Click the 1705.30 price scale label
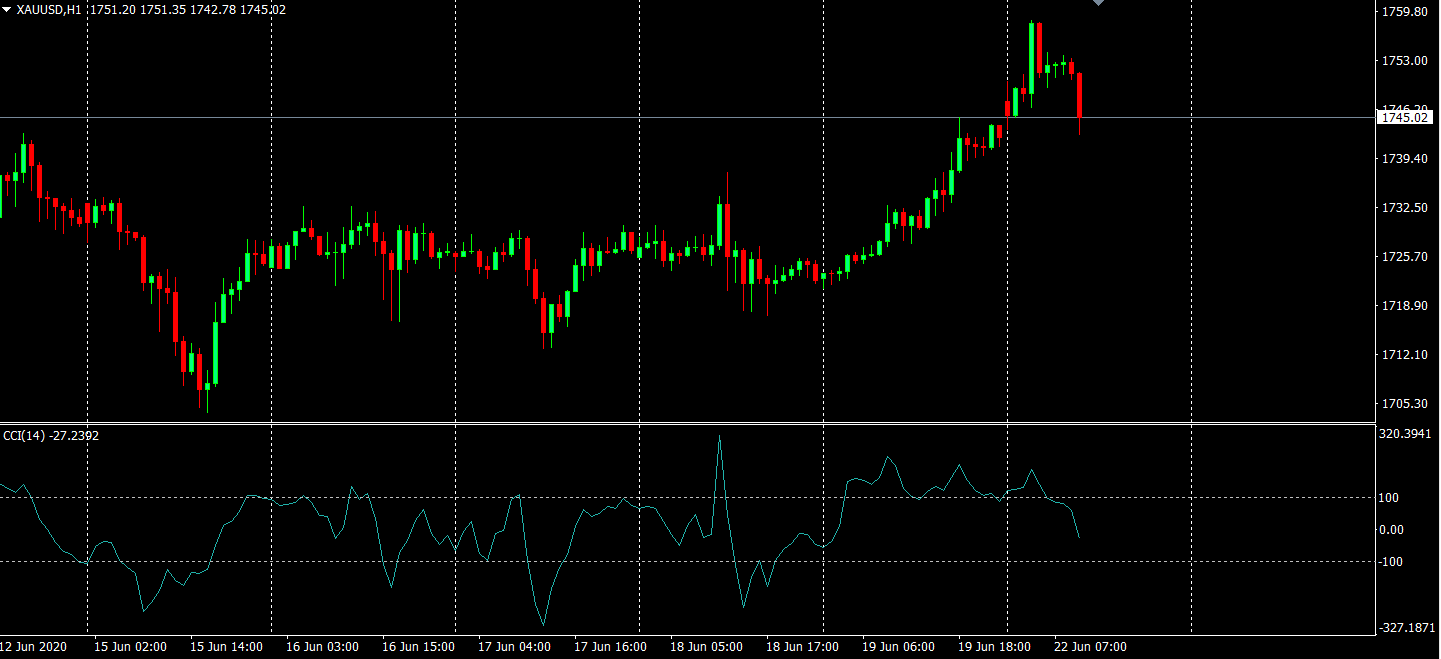 click(x=1403, y=404)
